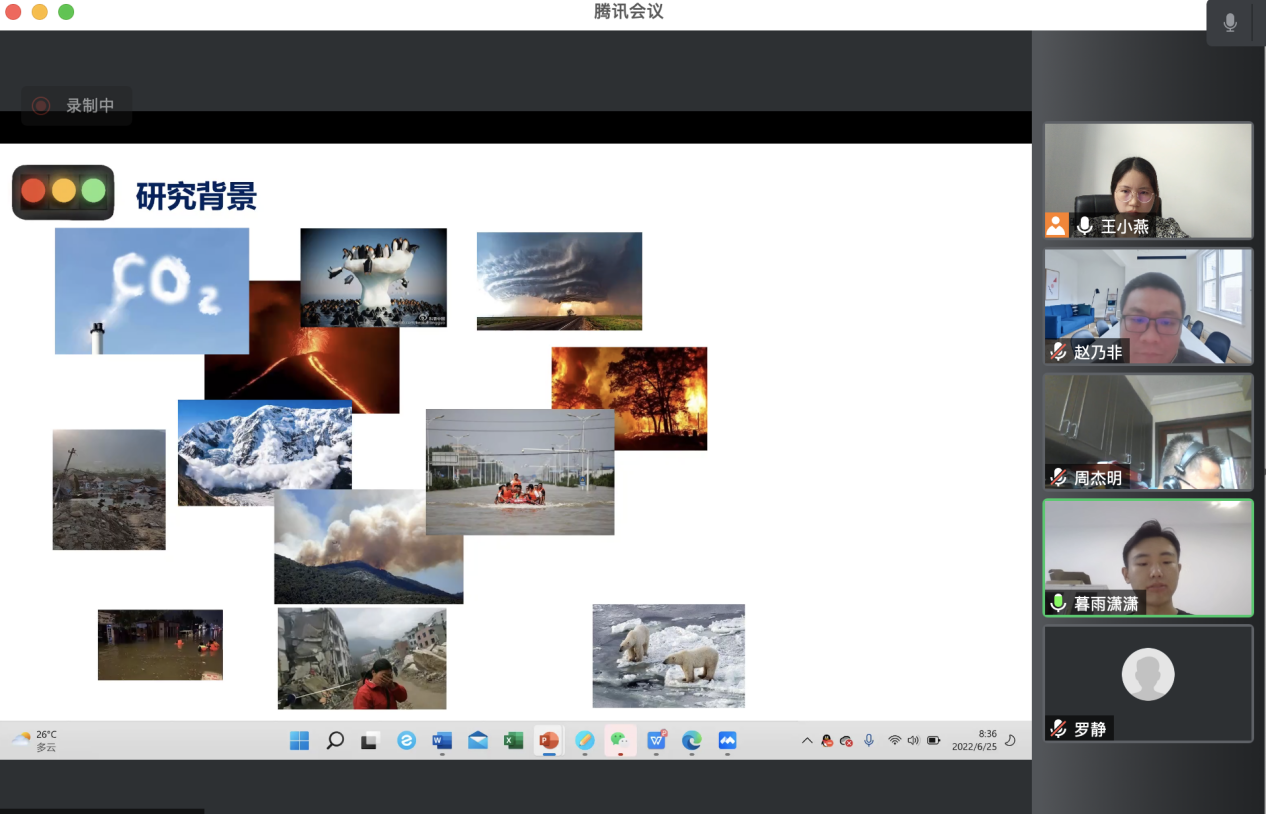Open the taskbar Search magnifier
The height and width of the screenshot is (814, 1266).
tap(335, 740)
